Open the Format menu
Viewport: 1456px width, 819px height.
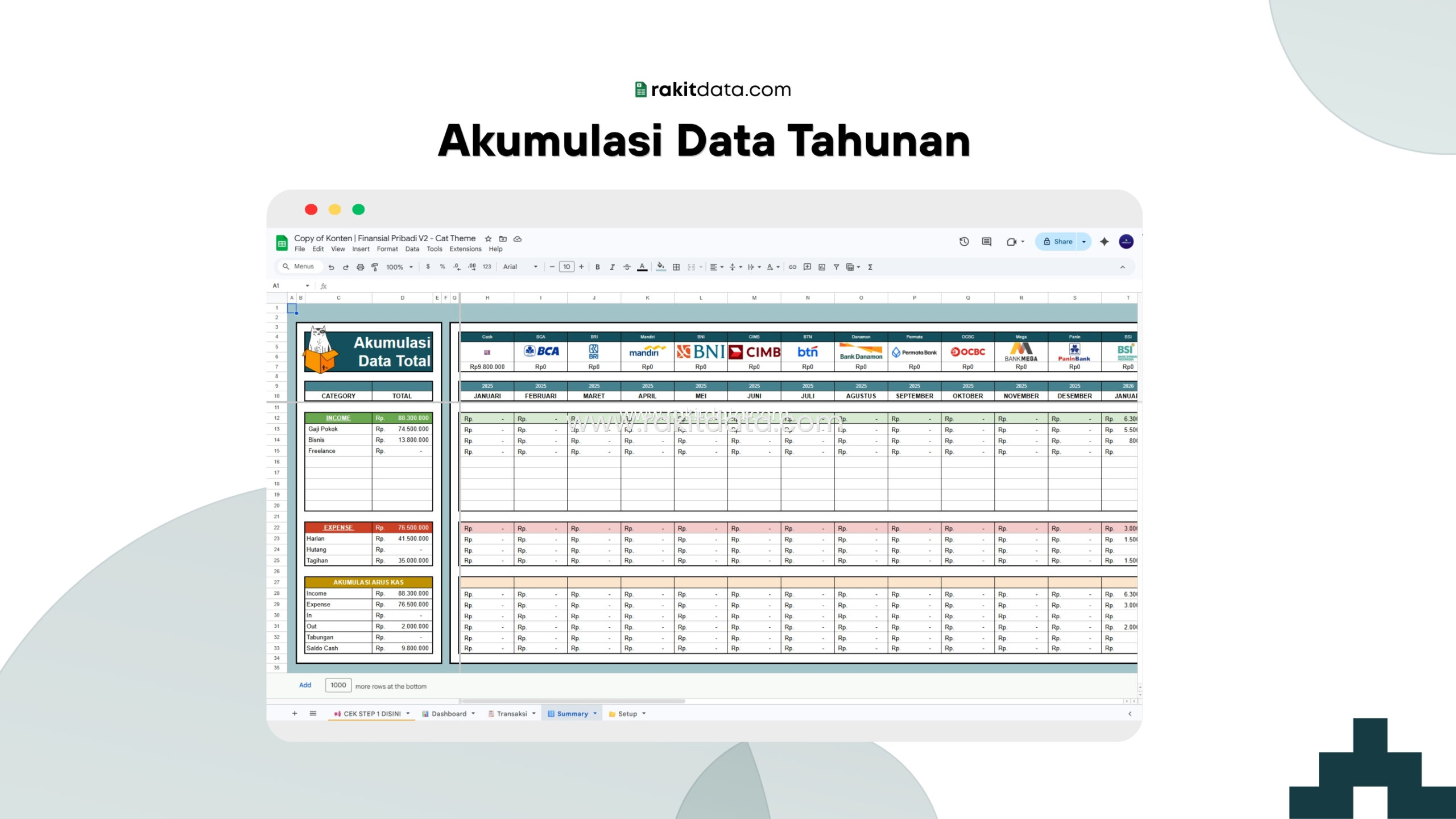pyautogui.click(x=387, y=249)
